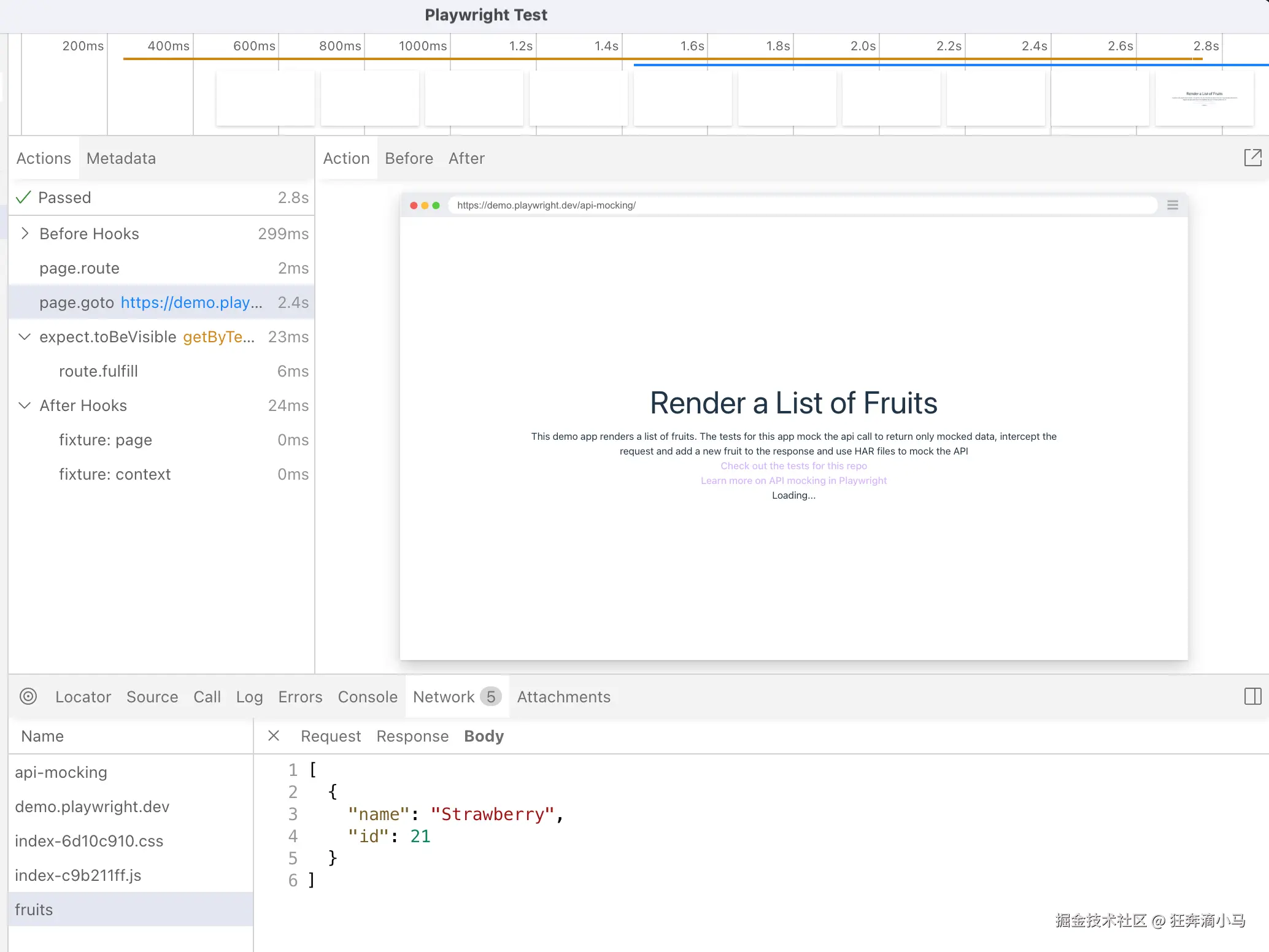This screenshot has height=952, width=1269.
Task: Select the page.route action
Action: (x=80, y=268)
